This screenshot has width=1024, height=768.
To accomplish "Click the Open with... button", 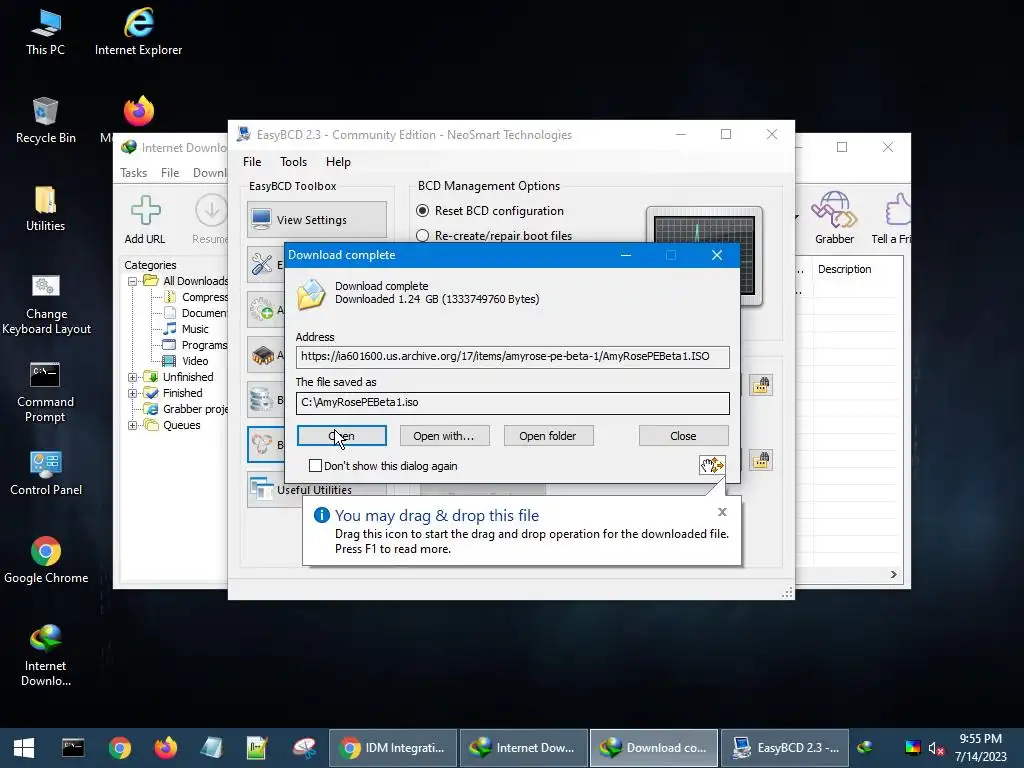I will pos(444,436).
